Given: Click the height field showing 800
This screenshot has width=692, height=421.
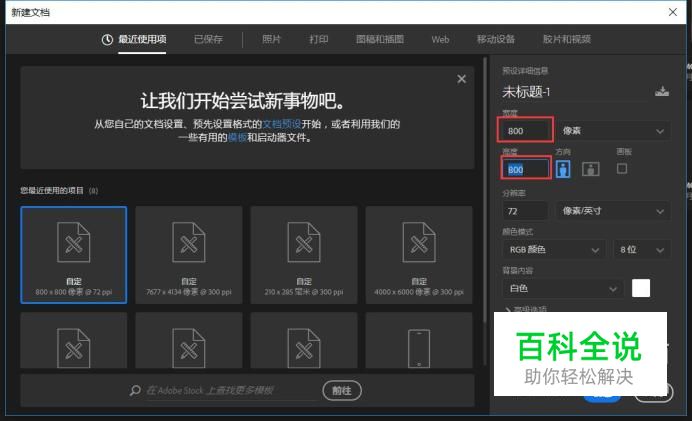Looking at the screenshot, I should tap(526, 169).
